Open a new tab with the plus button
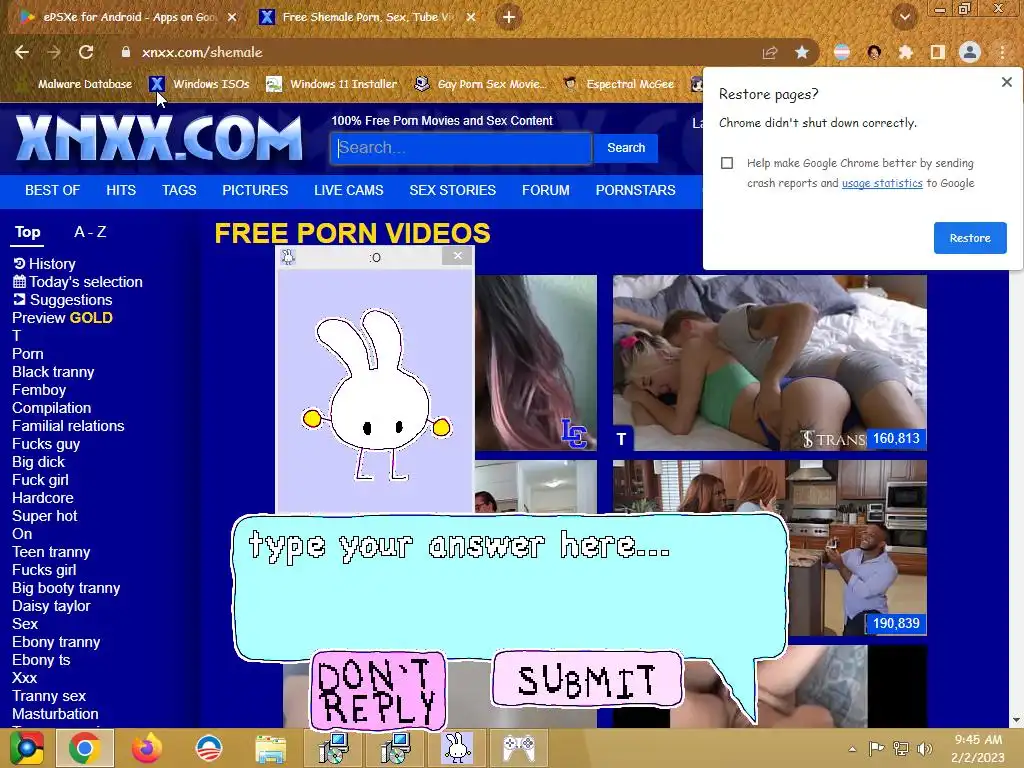 point(509,17)
